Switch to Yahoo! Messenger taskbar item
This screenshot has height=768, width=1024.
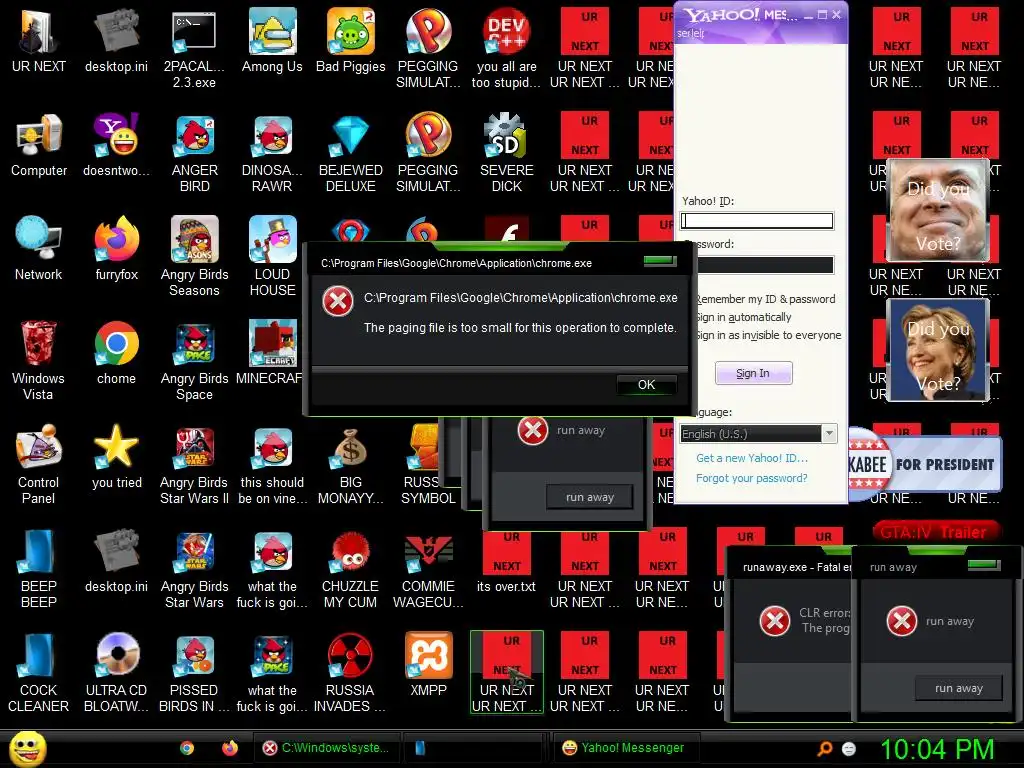pyautogui.click(x=626, y=748)
